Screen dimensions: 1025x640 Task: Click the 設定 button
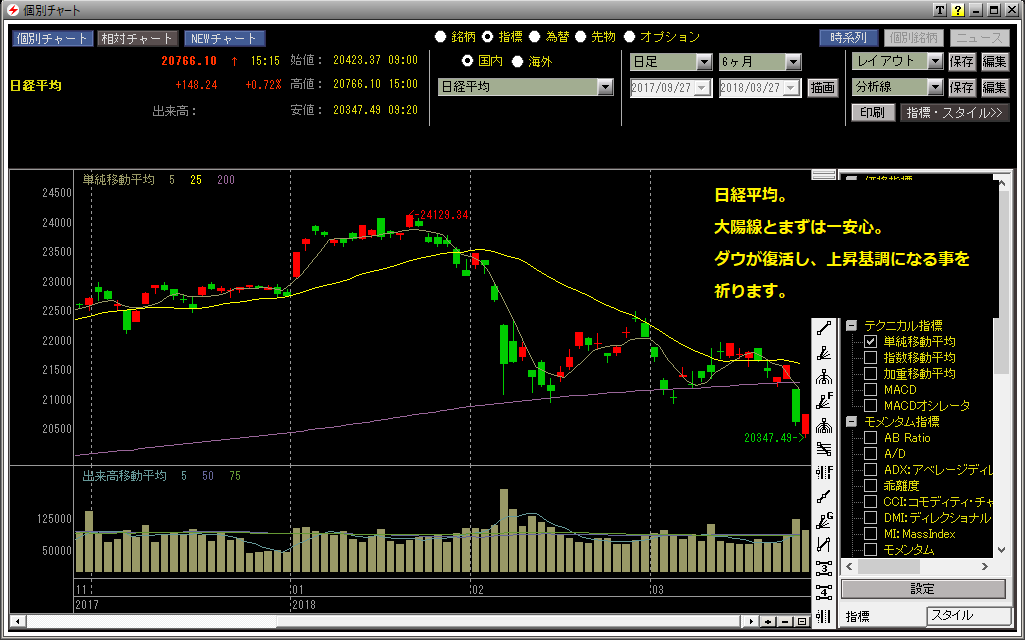(923, 589)
